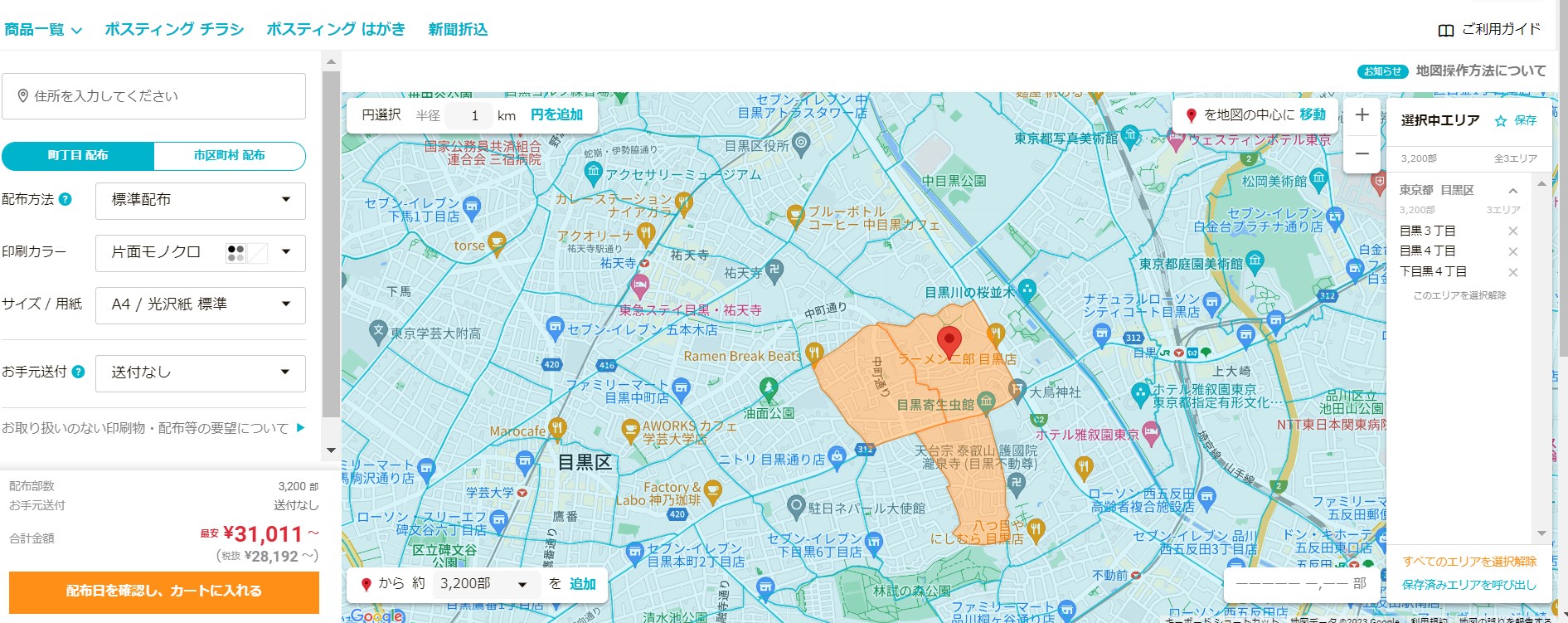Go to ポスティング チラシ tab
This screenshot has width=1568, height=623.
tap(174, 30)
